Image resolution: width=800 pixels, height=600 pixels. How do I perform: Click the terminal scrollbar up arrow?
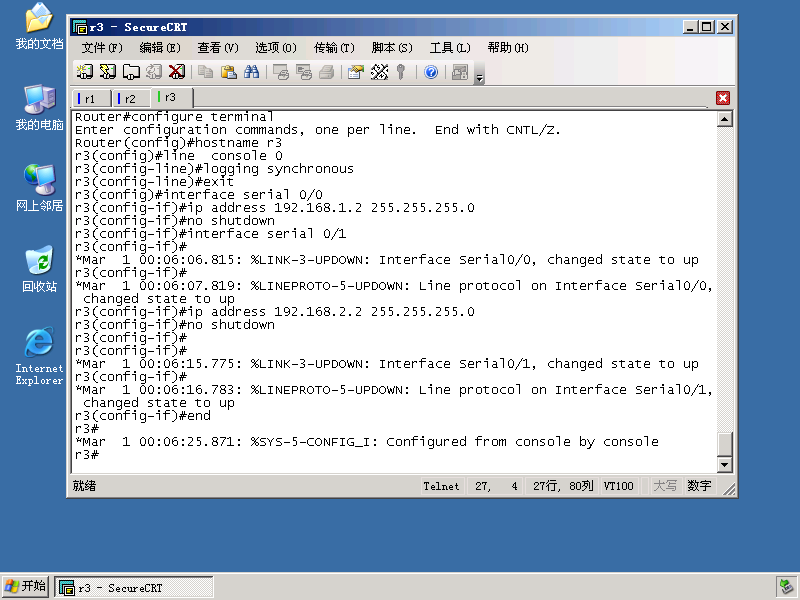pos(724,119)
